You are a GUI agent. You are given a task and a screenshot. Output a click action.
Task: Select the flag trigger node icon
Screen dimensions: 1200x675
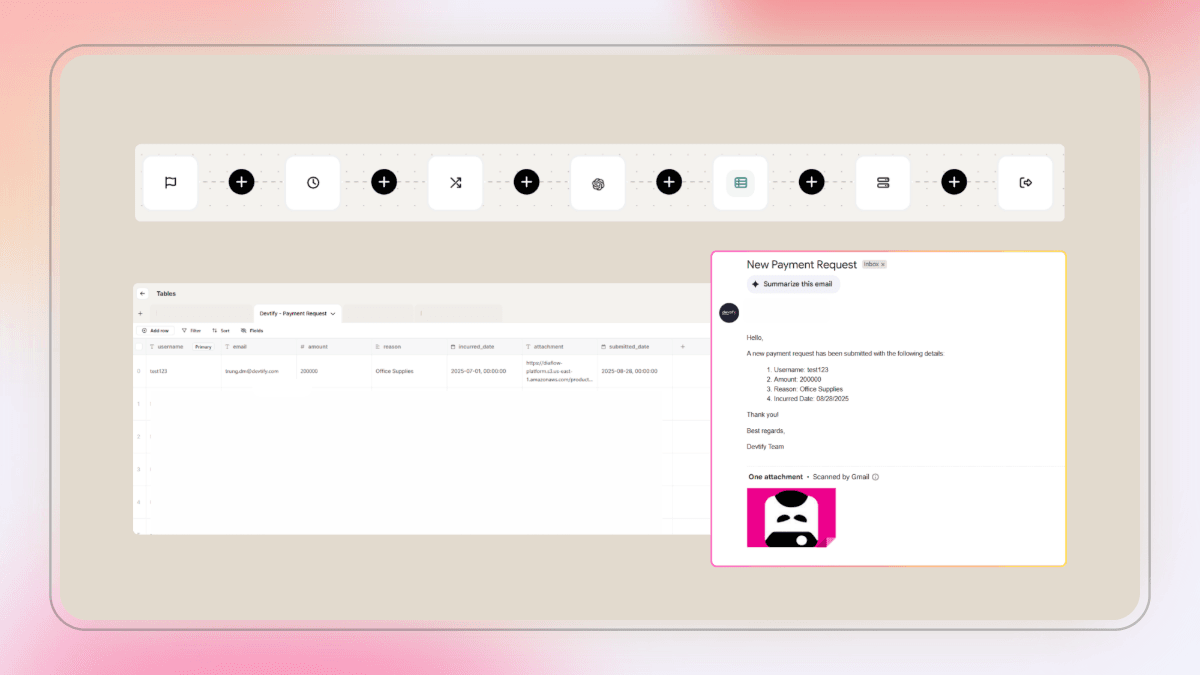click(170, 182)
